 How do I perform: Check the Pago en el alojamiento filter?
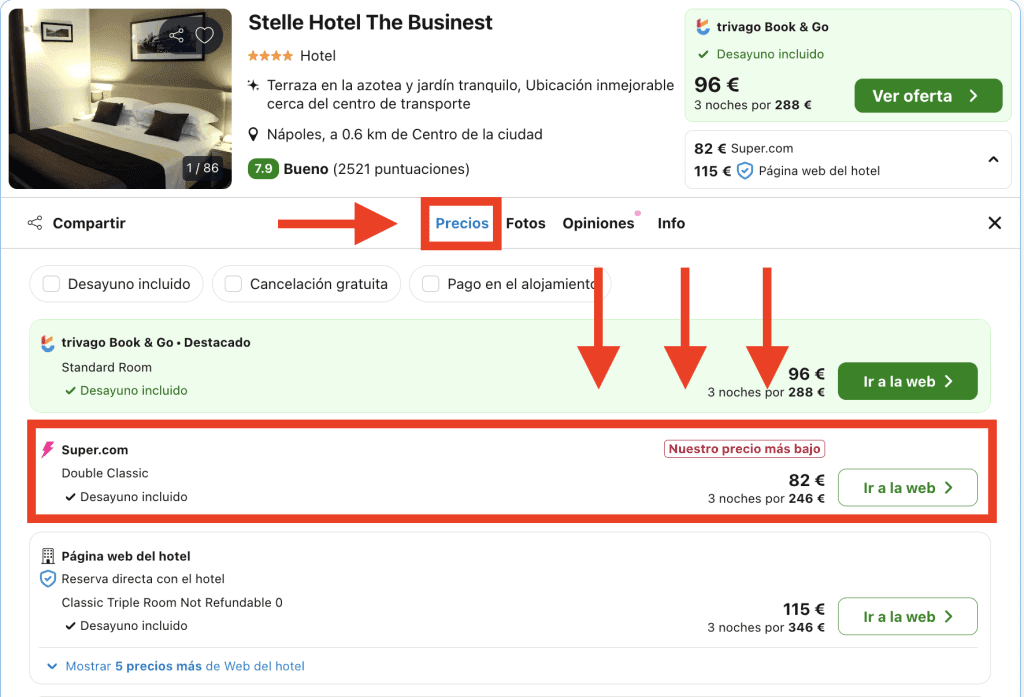(431, 284)
